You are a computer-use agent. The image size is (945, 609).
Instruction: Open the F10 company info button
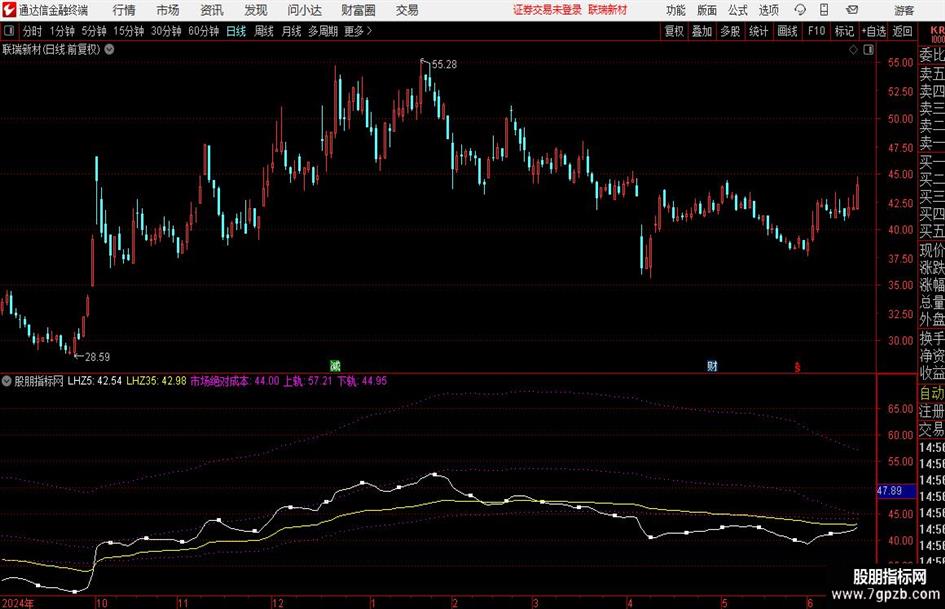pyautogui.click(x=817, y=31)
